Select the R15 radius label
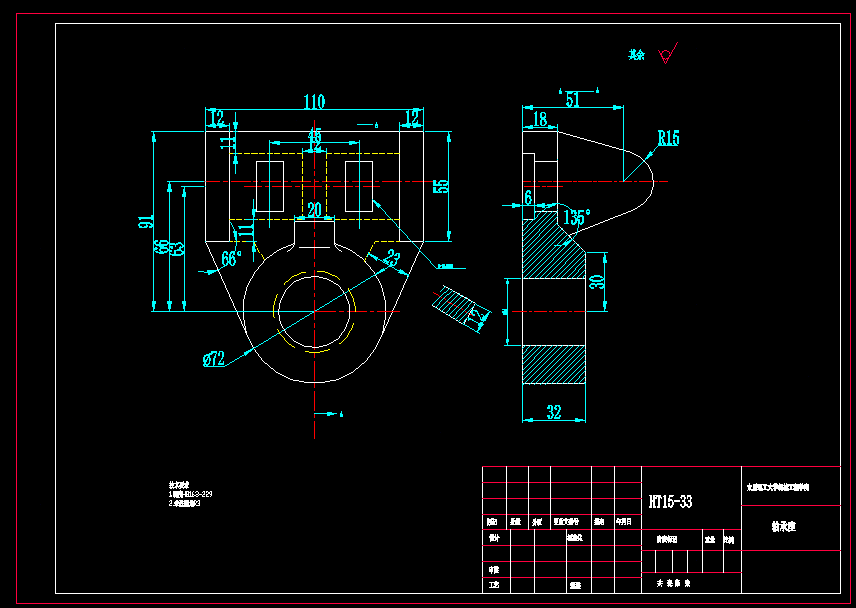The width and height of the screenshot is (856, 608). [x=668, y=138]
